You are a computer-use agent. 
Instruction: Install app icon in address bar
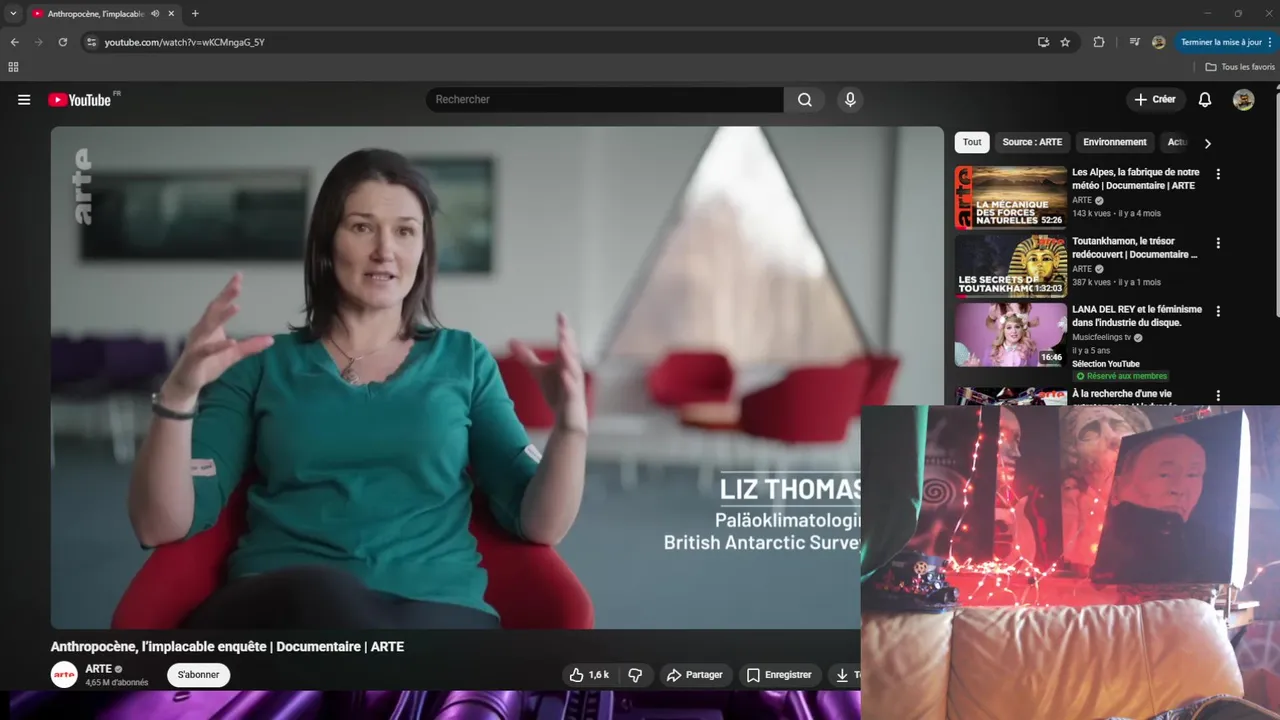point(1043,42)
